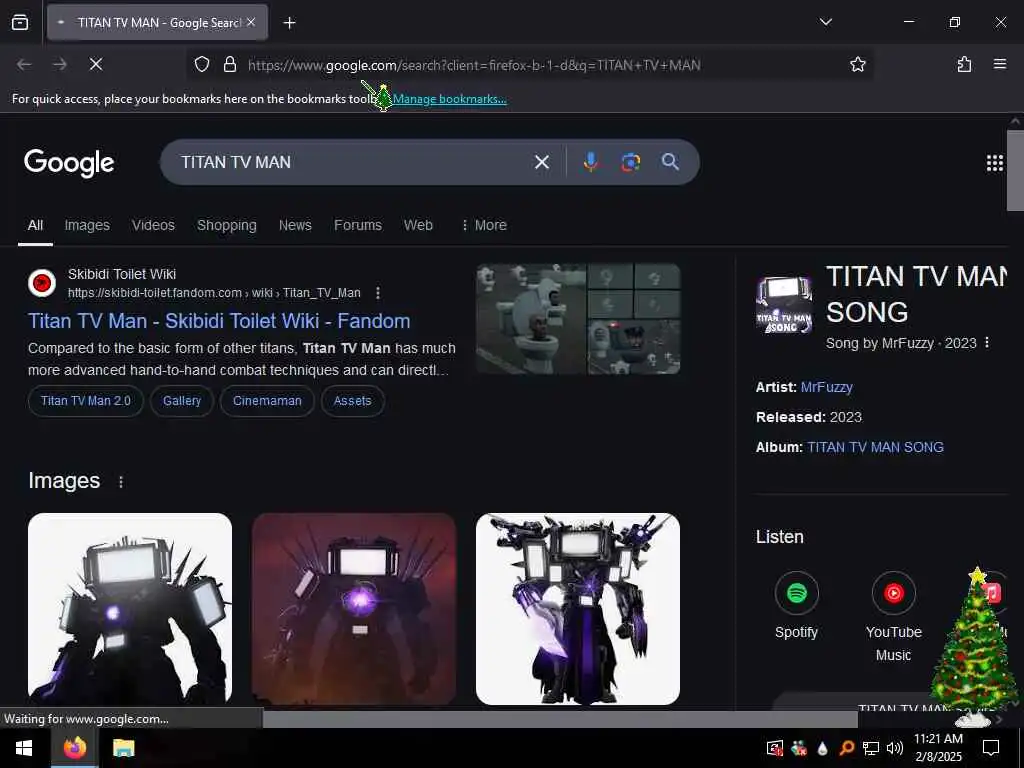Open the TITAN TV MAN SONG album link

point(875,447)
